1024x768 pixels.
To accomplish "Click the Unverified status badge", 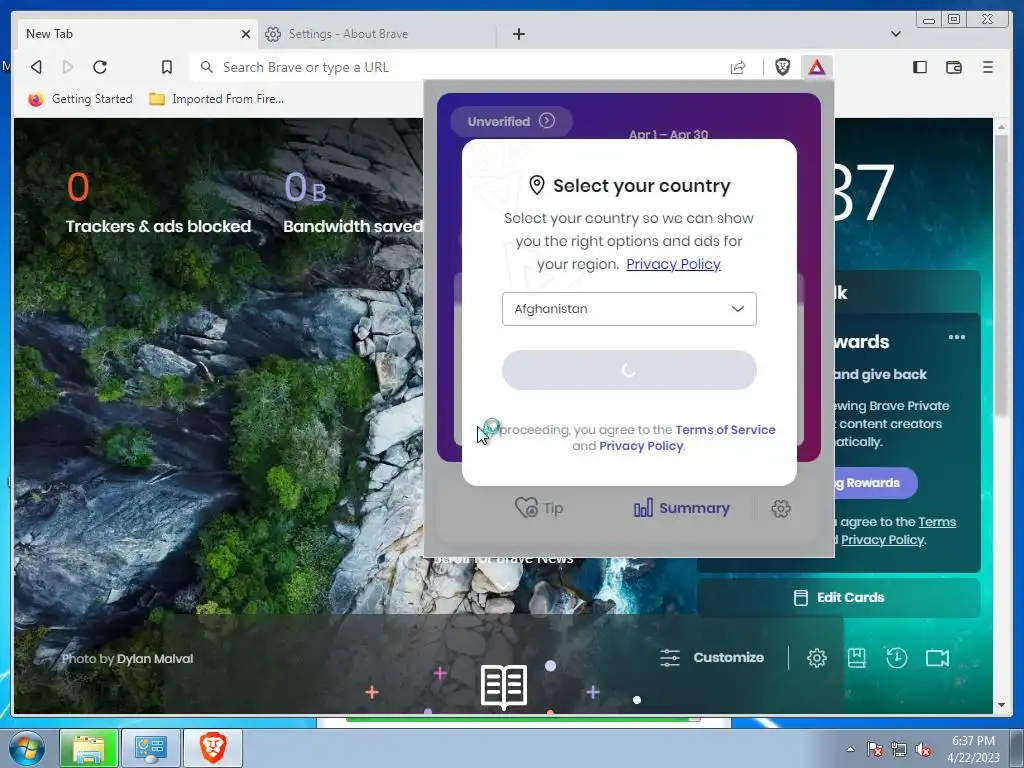I will coord(511,121).
